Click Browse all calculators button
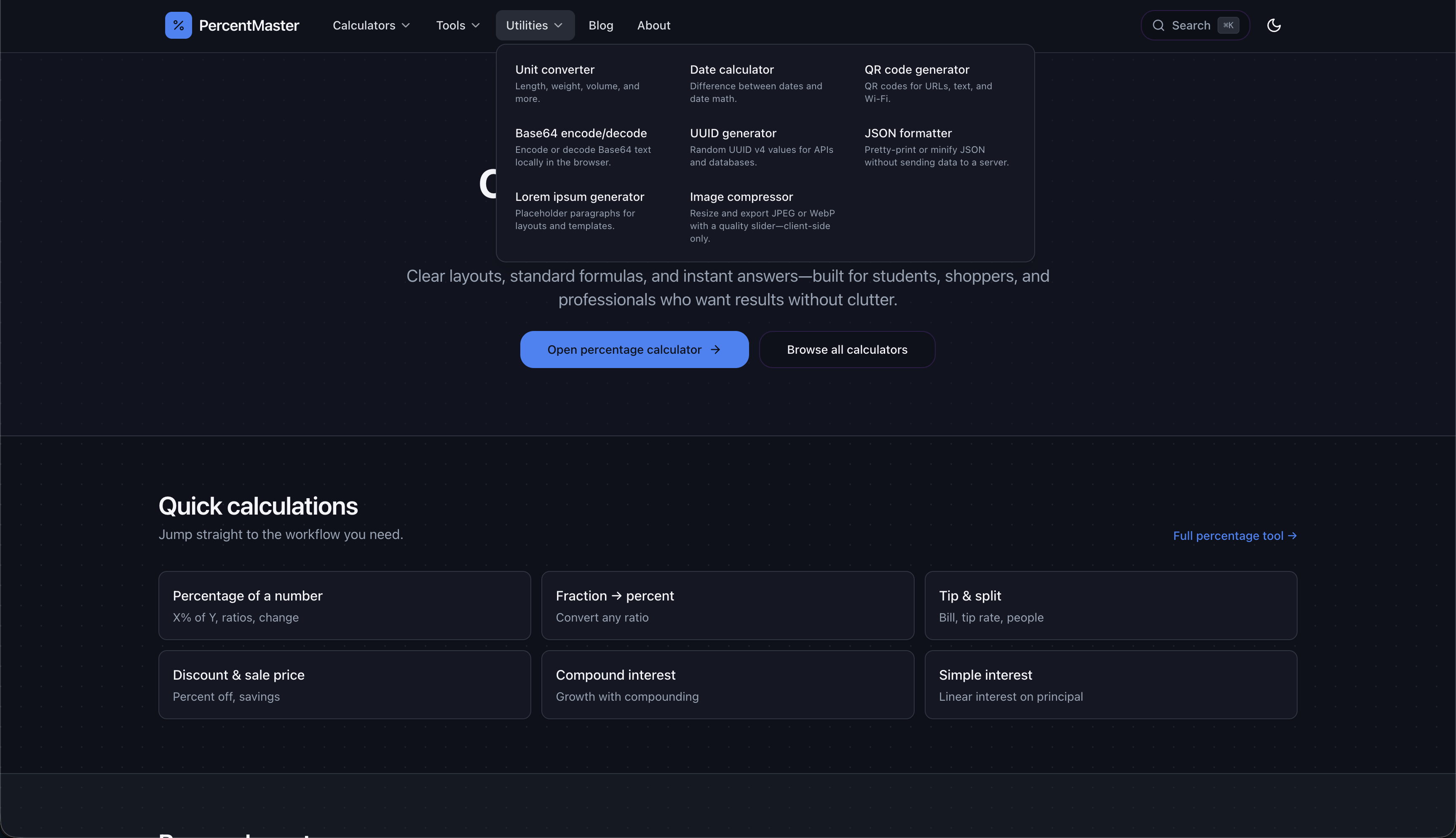Image resolution: width=1456 pixels, height=838 pixels. coord(846,350)
